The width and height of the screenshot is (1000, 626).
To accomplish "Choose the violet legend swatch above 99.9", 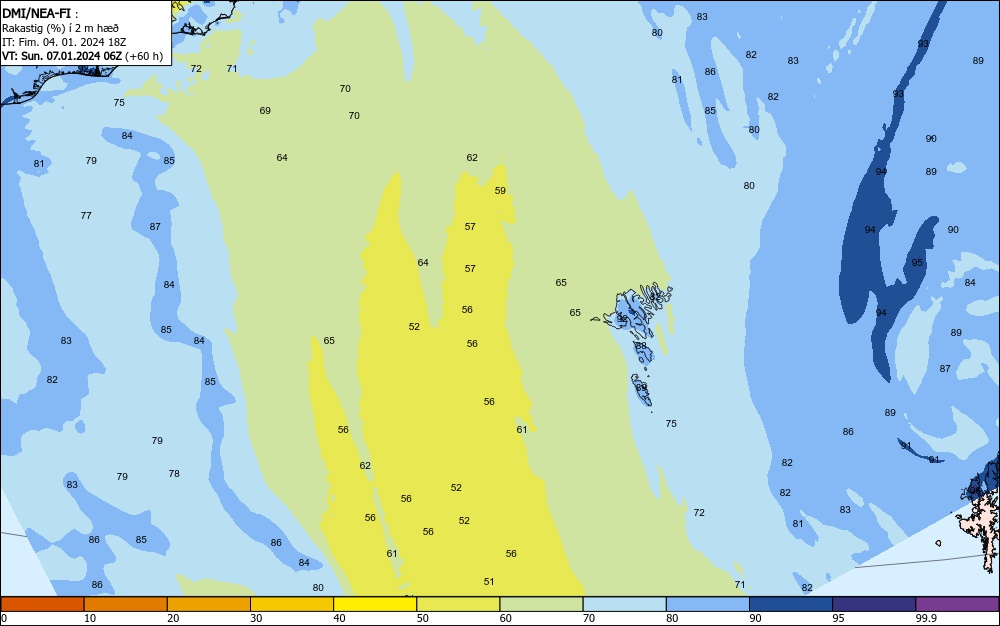I will point(957,604).
